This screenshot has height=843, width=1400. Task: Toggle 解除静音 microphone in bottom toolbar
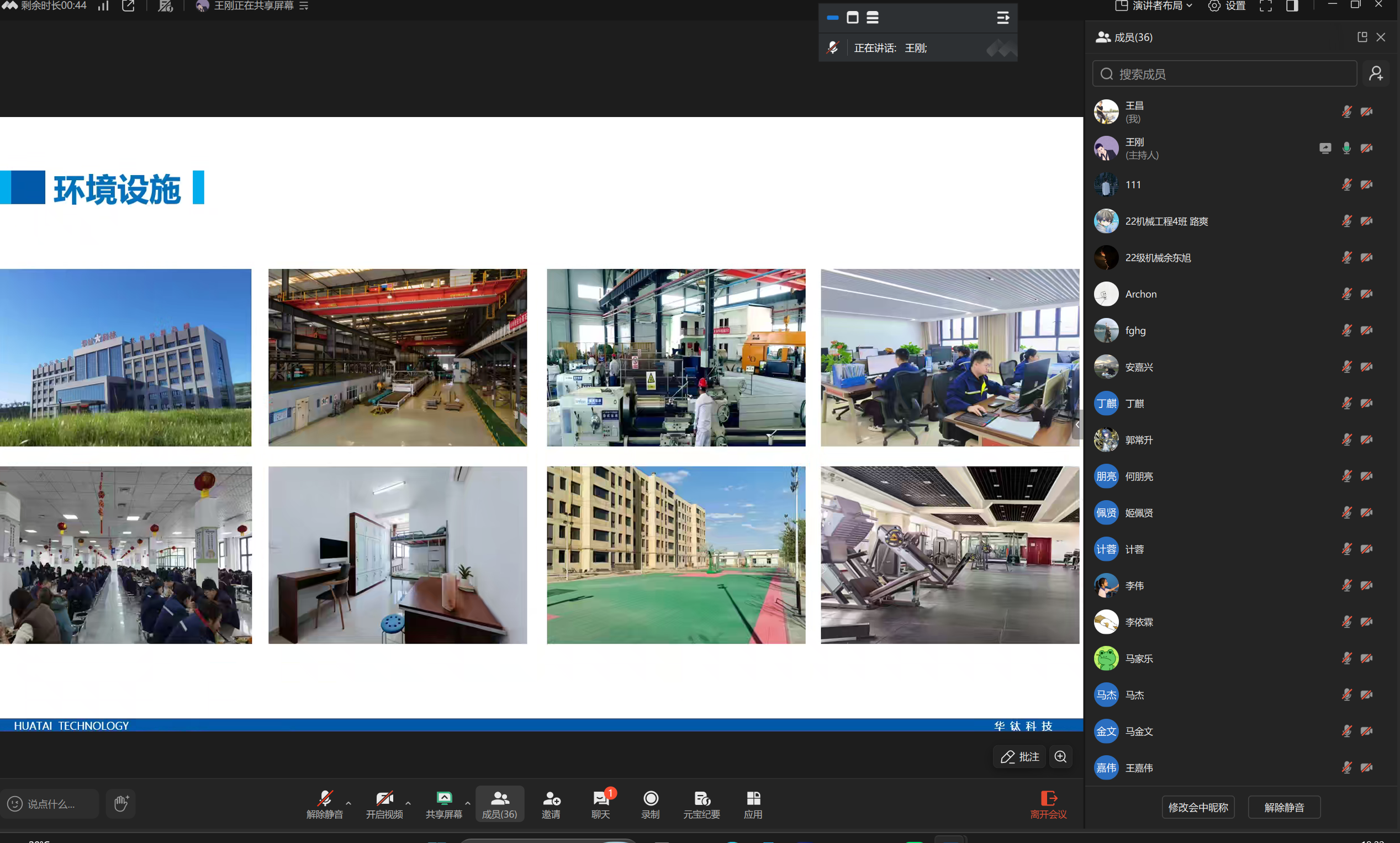[x=324, y=804]
